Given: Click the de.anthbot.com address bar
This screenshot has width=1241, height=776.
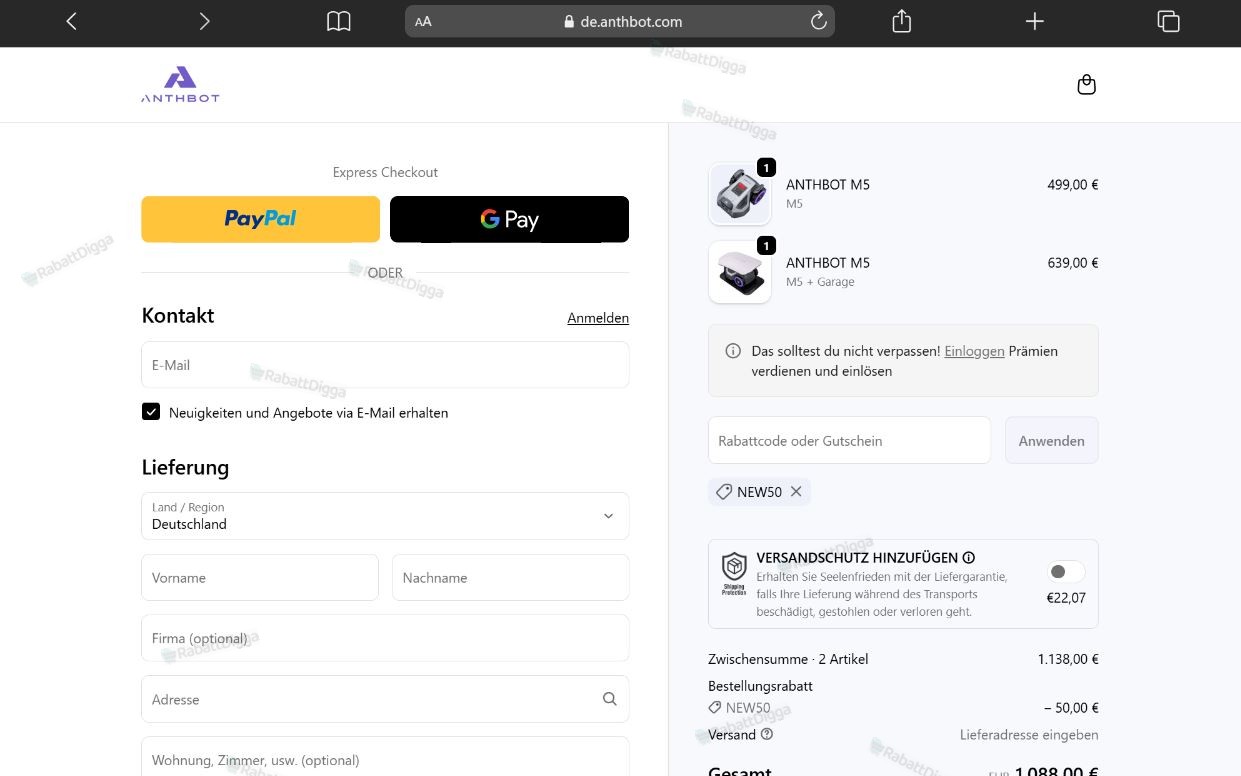Looking at the screenshot, I should pos(620,21).
